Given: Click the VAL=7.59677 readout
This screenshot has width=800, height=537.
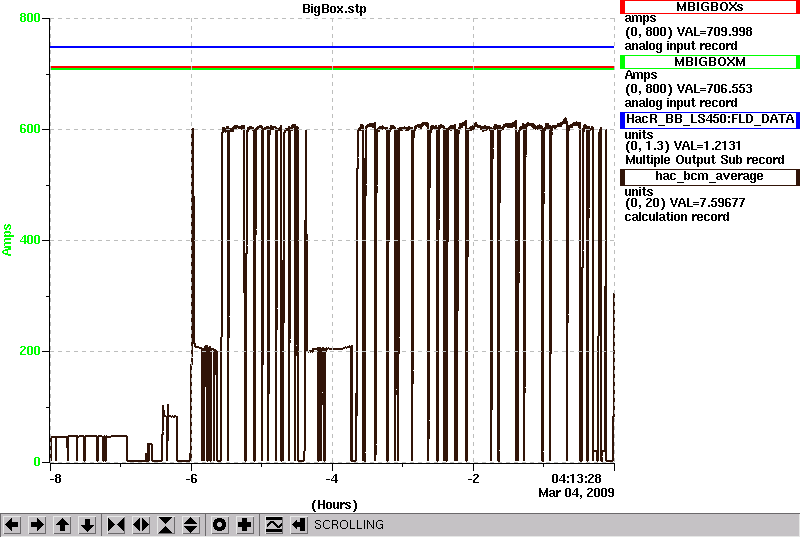Looking at the screenshot, I should click(x=707, y=203).
